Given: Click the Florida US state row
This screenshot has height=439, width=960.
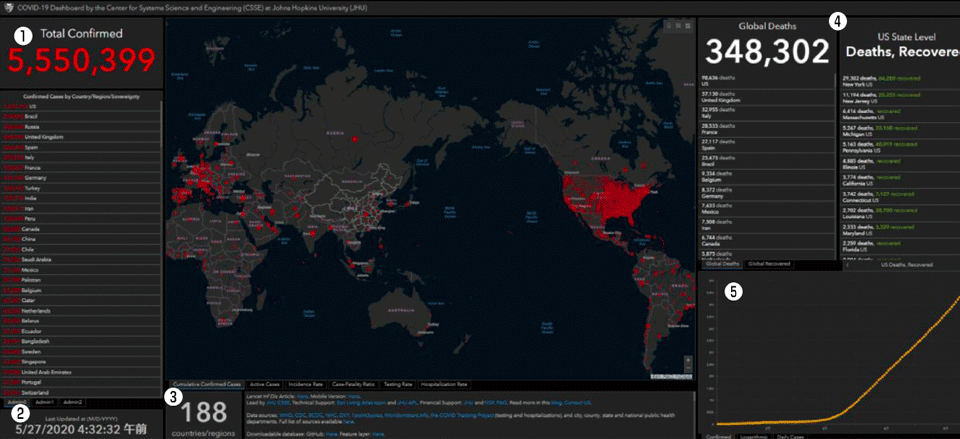Looking at the screenshot, I should (900, 246).
